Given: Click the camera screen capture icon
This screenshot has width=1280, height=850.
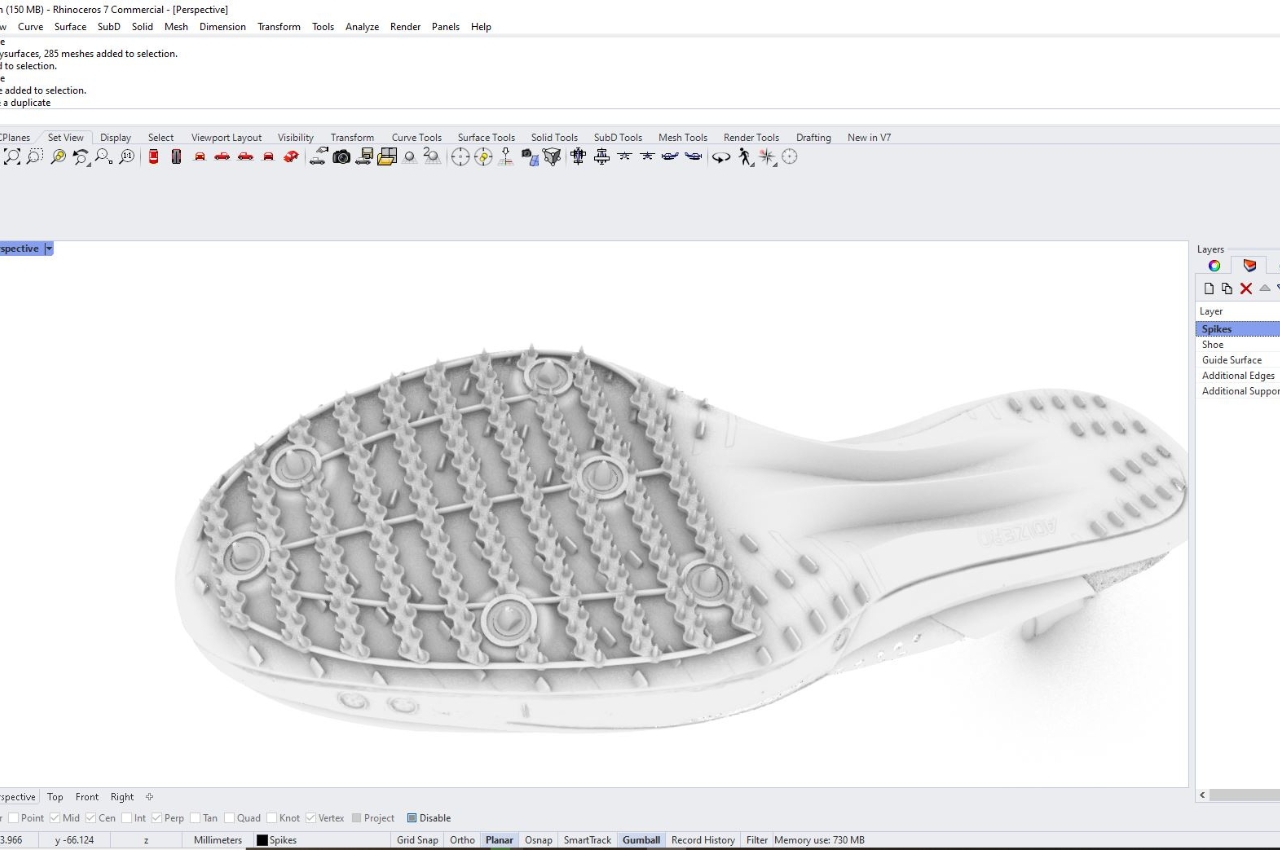Looking at the screenshot, I should pos(342,156).
